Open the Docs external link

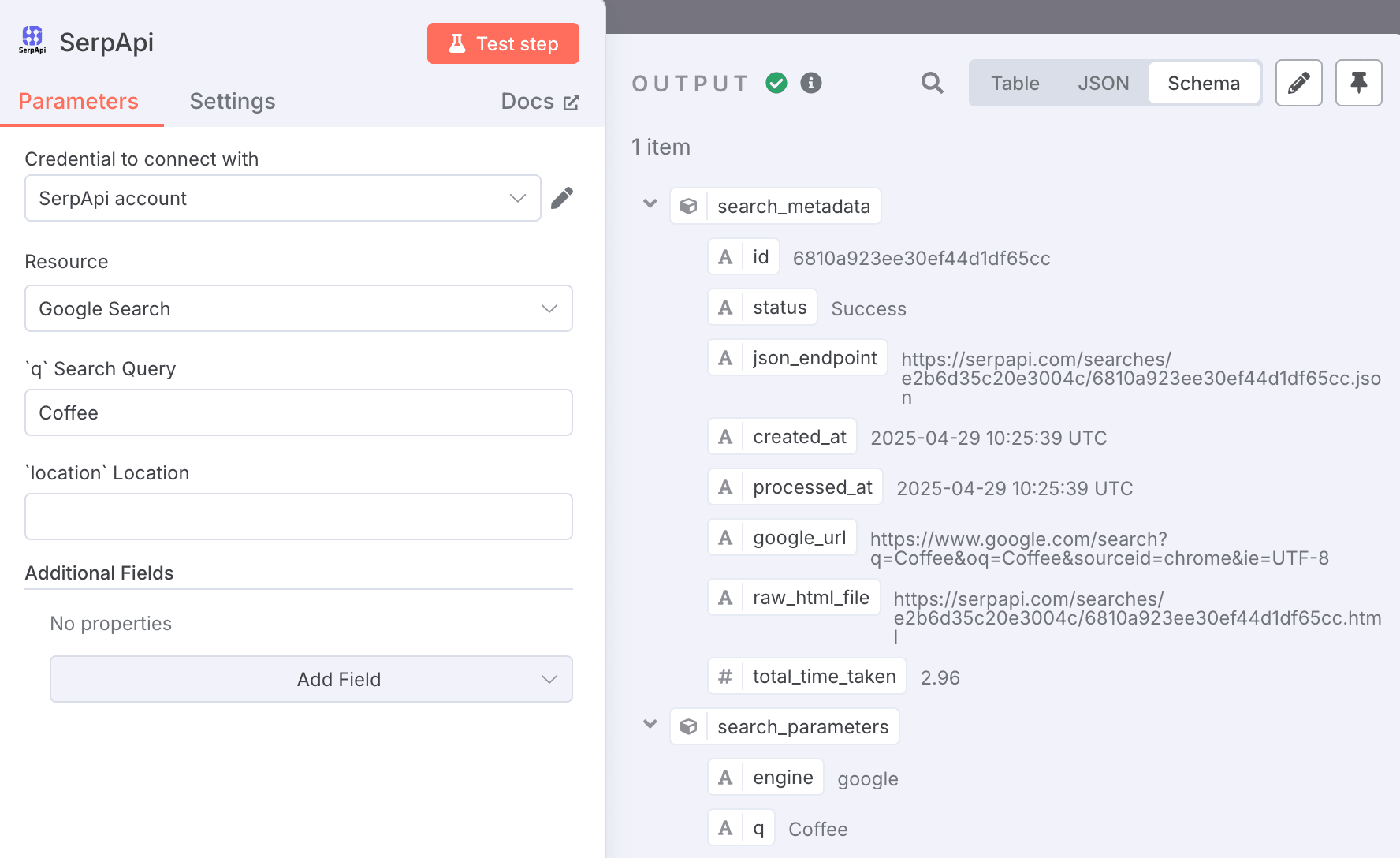[540, 101]
